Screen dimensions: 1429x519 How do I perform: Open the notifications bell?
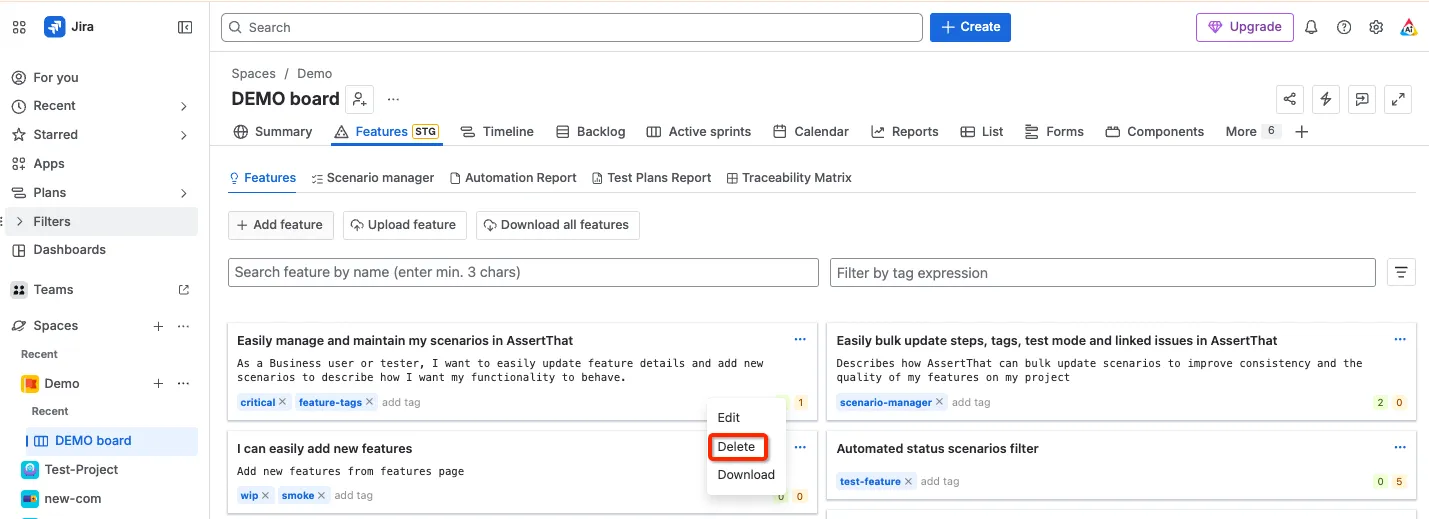(x=1312, y=27)
